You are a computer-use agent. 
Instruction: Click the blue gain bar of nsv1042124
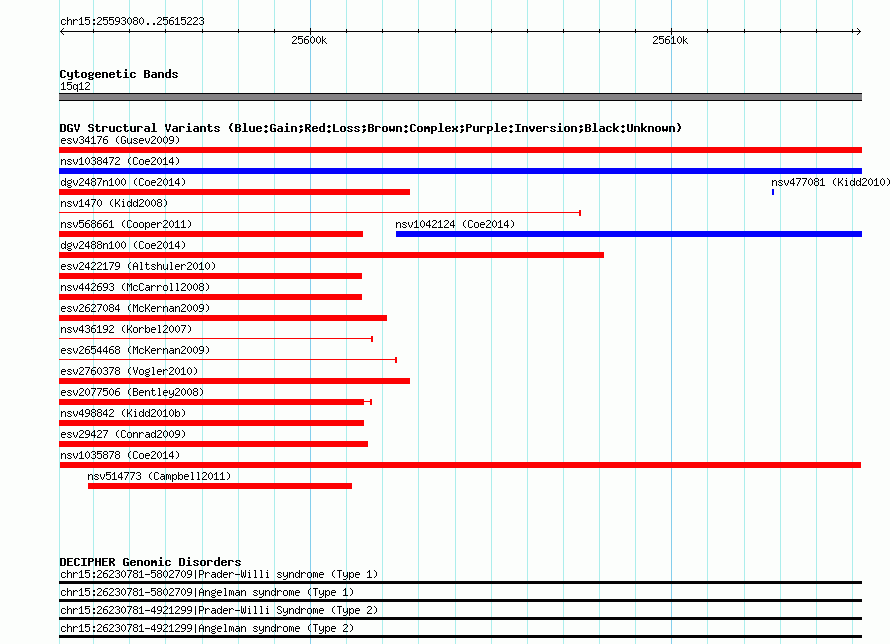point(629,234)
